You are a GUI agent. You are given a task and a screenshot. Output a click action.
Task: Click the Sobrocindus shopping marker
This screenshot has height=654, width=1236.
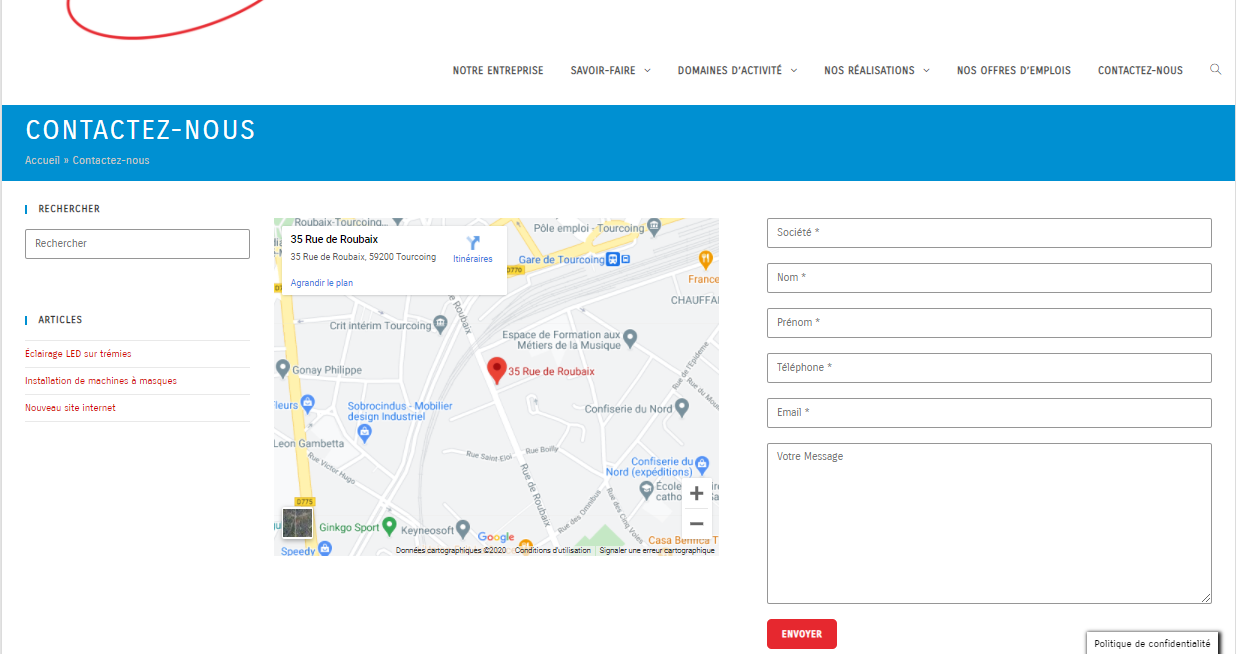pos(364,433)
